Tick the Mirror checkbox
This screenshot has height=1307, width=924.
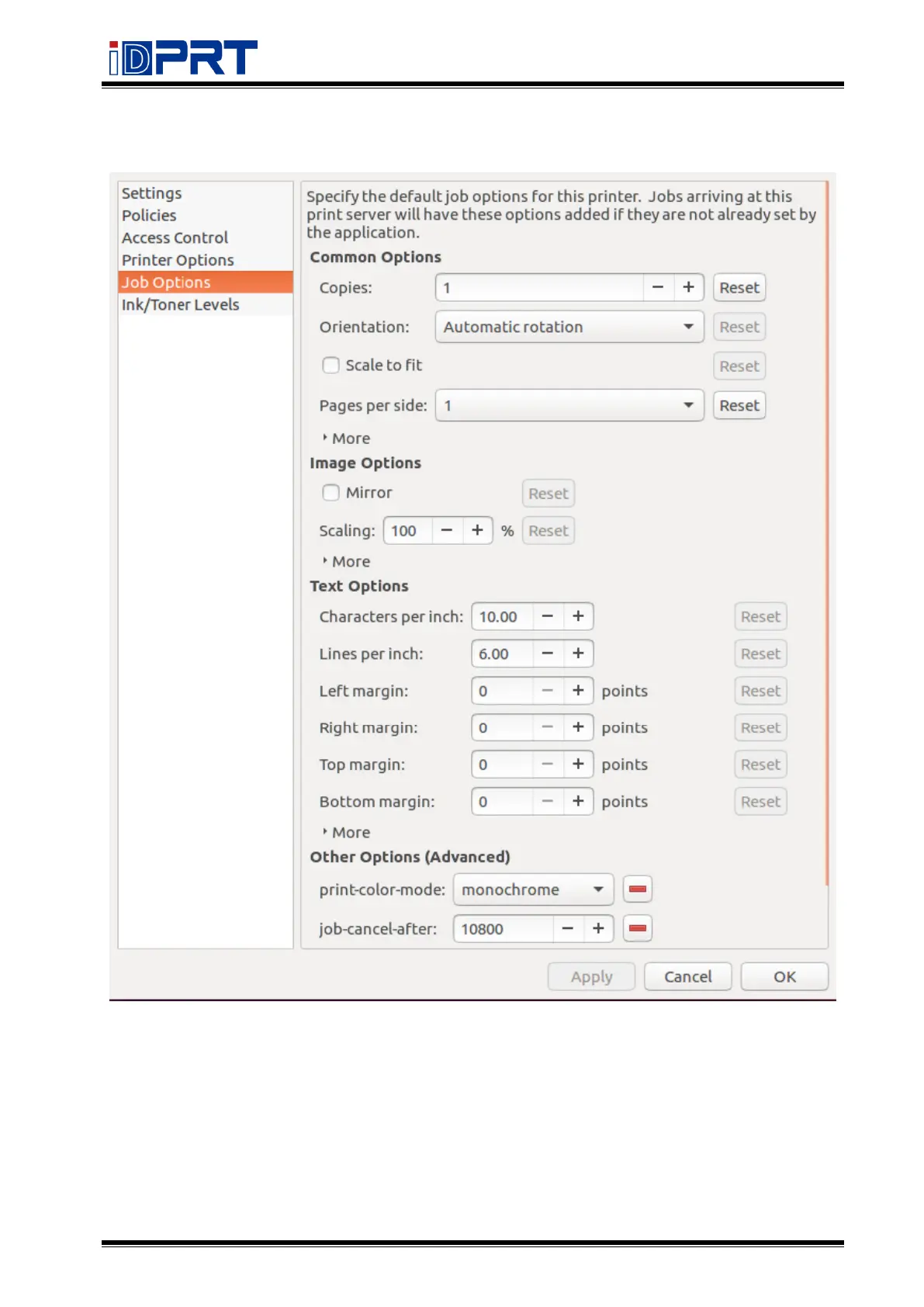[331, 493]
